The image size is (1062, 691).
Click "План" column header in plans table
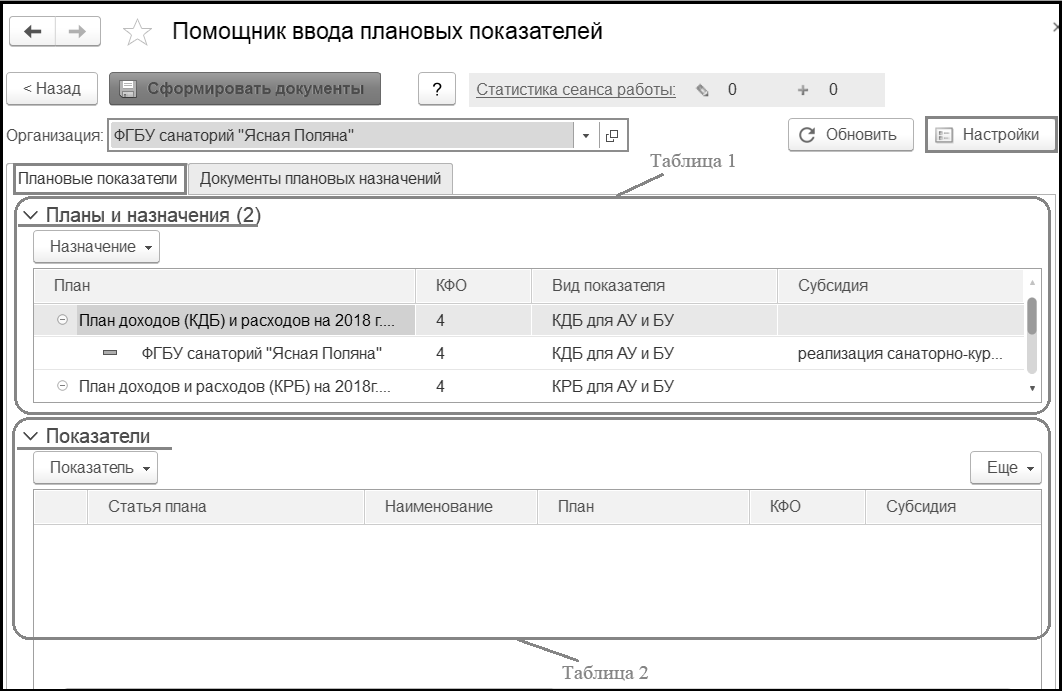[x=224, y=285]
